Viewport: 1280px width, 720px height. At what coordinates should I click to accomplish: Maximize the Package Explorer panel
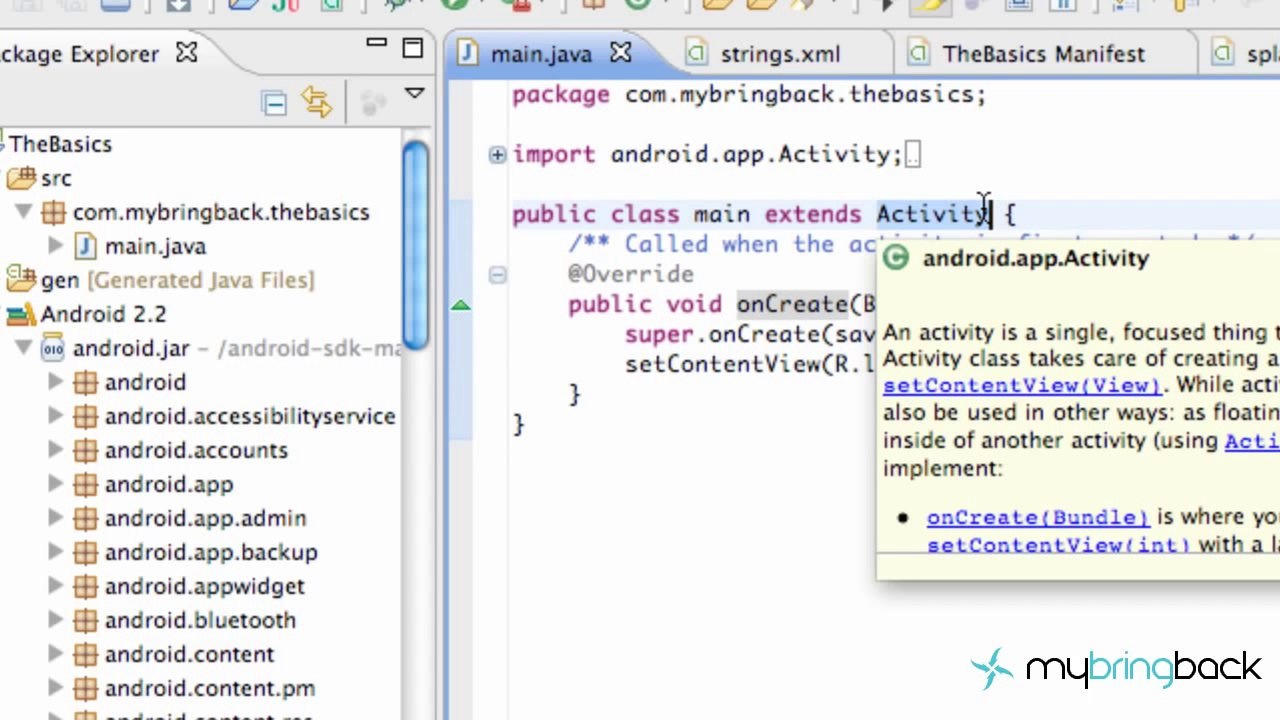[x=413, y=48]
